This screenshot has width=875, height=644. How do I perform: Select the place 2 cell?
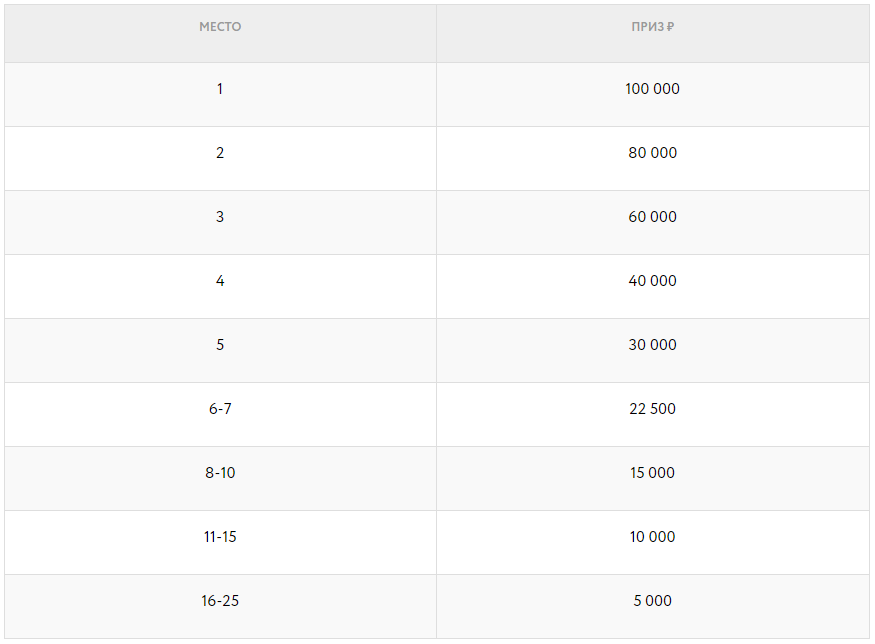pyautogui.click(x=220, y=153)
